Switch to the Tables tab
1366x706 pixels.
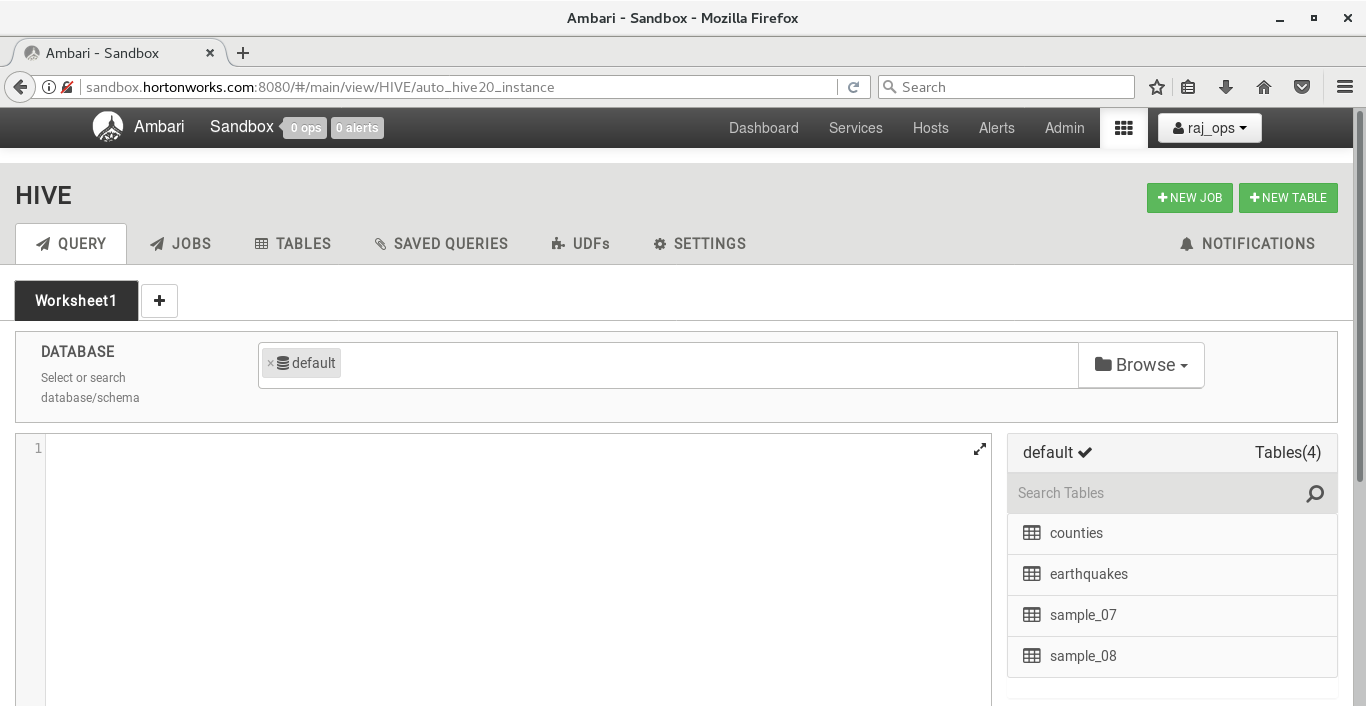click(293, 244)
